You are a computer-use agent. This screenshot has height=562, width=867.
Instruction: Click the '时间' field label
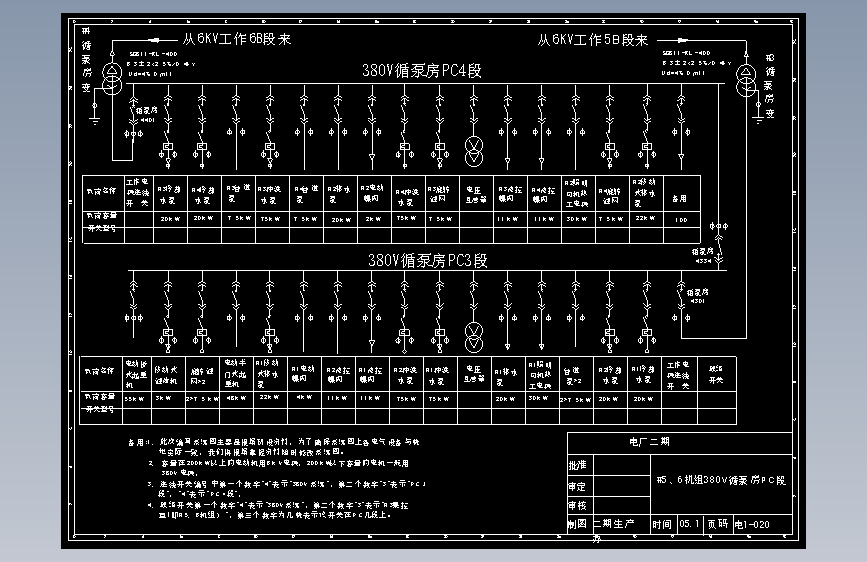click(661, 524)
